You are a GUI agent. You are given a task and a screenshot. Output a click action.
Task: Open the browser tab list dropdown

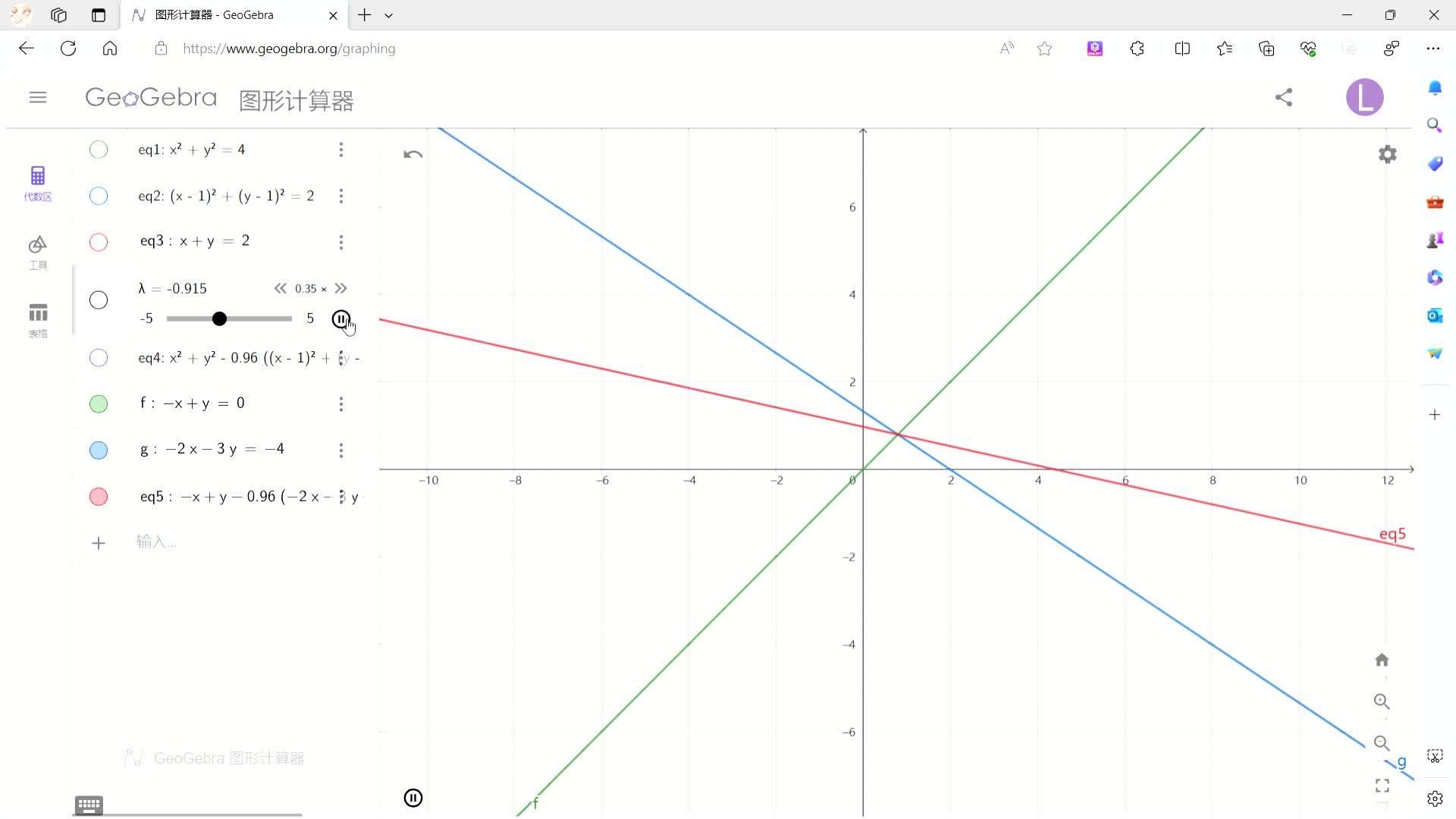388,15
